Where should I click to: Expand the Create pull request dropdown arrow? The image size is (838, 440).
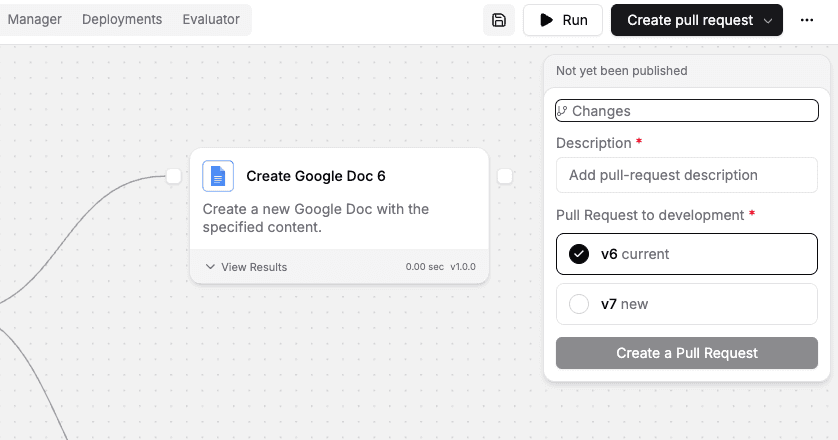(x=768, y=20)
